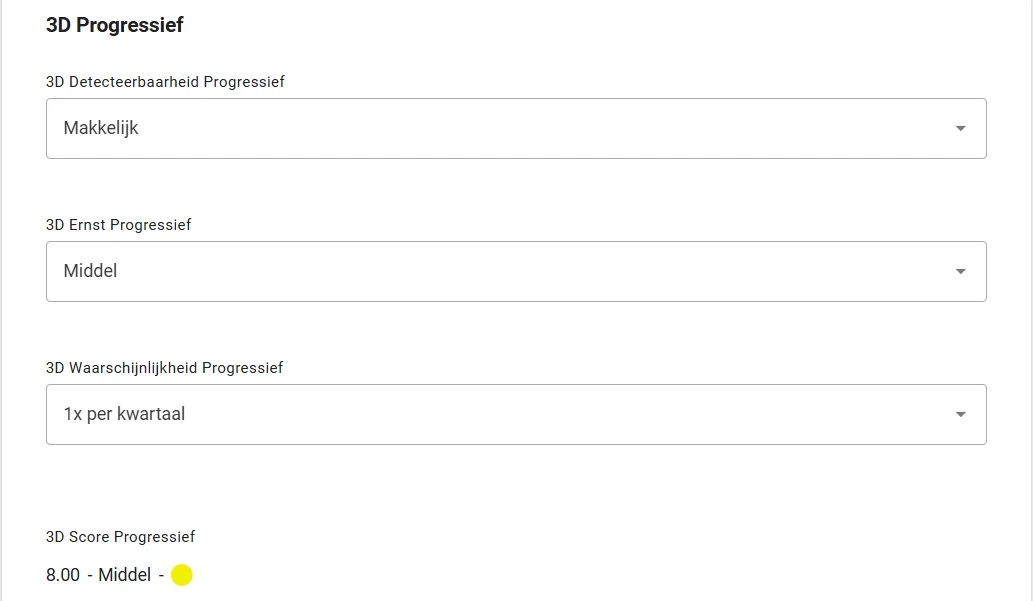Screen dimensions: 1033x601
Task: Click the 3D Score Progressief label
Action: [121, 537]
